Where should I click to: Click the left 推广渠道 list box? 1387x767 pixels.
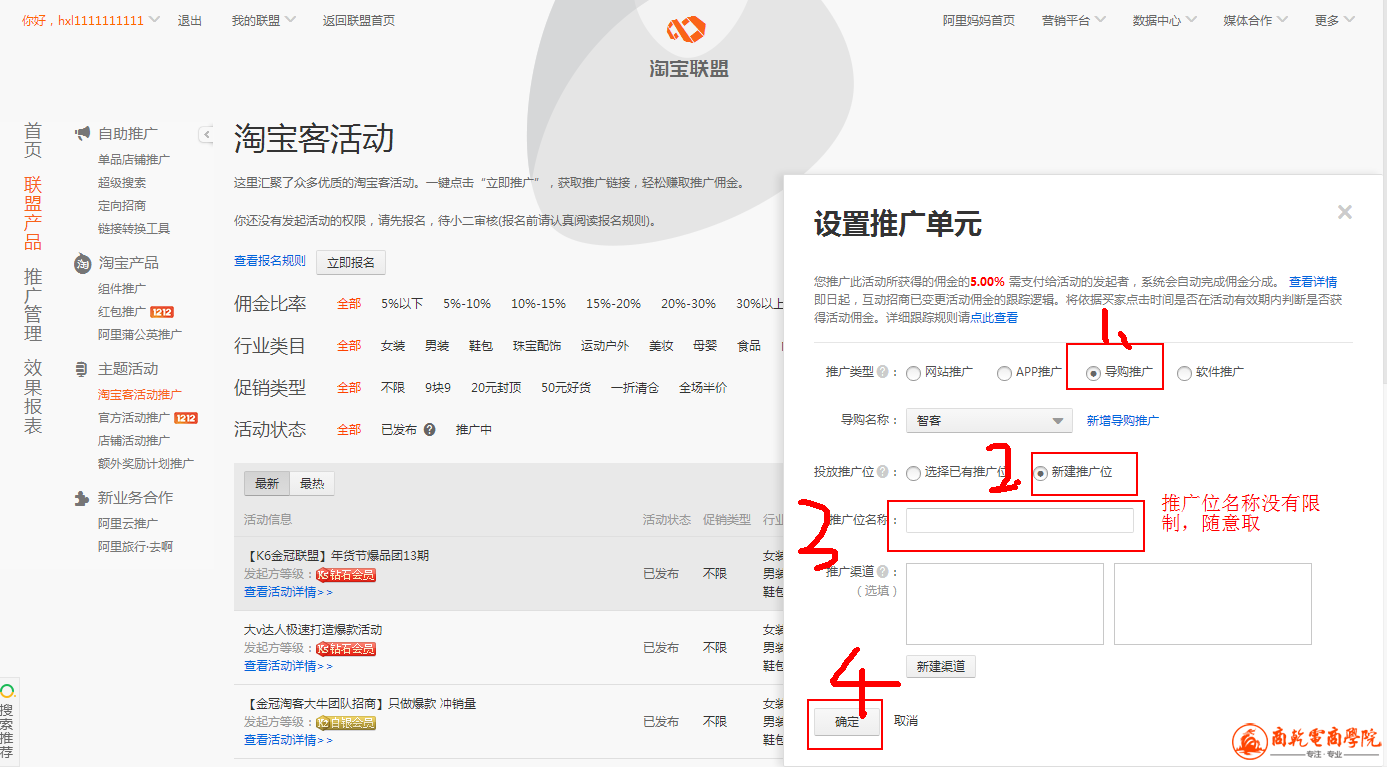(1005, 604)
